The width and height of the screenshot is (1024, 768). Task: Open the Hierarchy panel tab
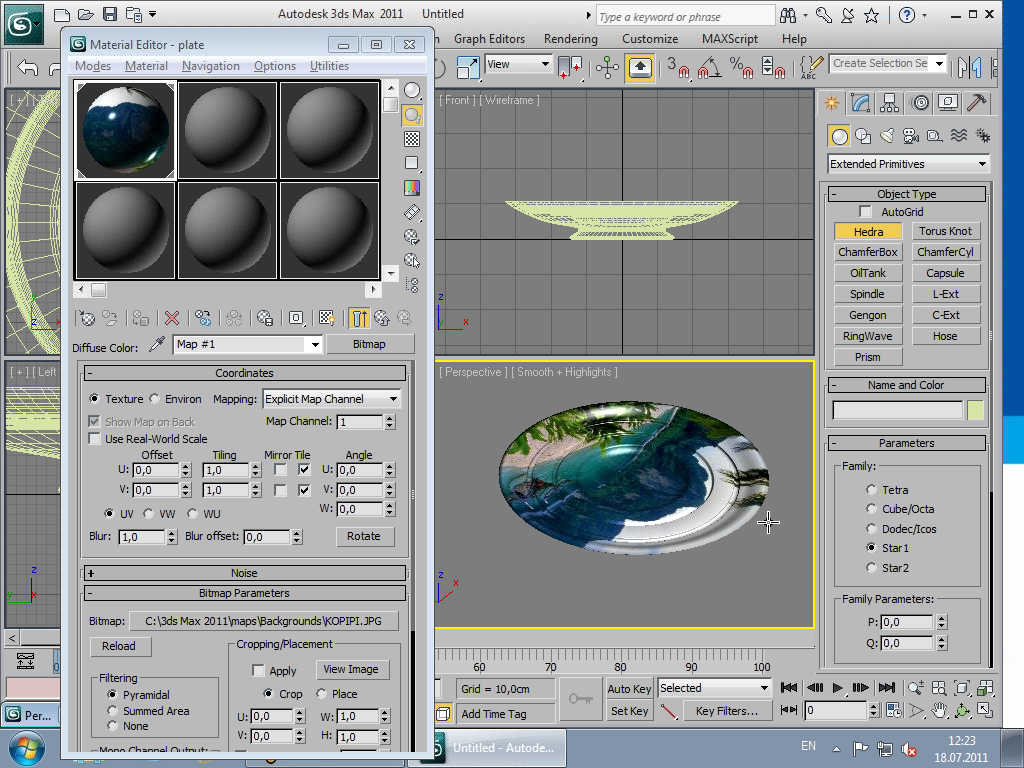click(x=890, y=103)
